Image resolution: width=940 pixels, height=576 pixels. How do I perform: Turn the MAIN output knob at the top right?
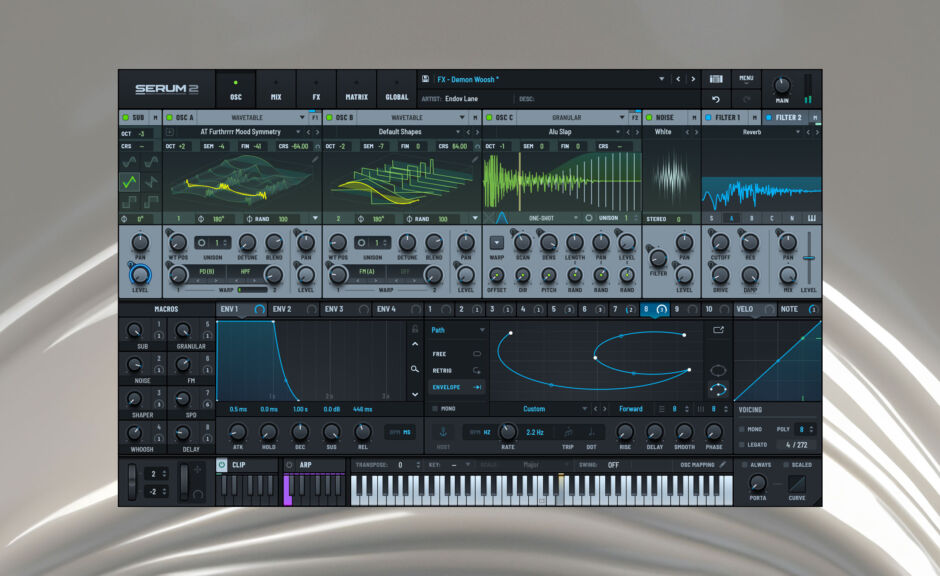(x=781, y=85)
